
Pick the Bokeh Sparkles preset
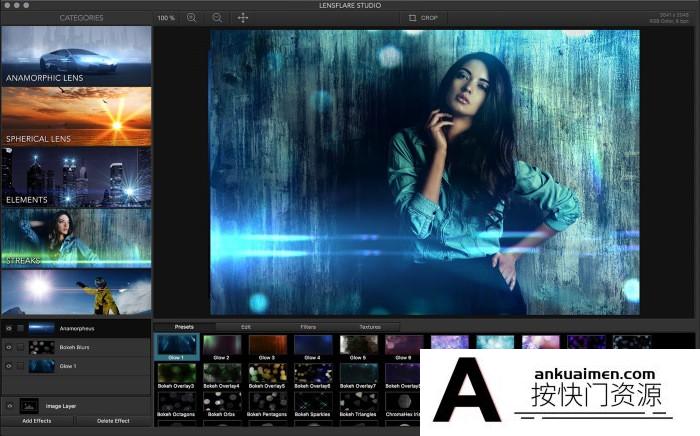[x=313, y=404]
